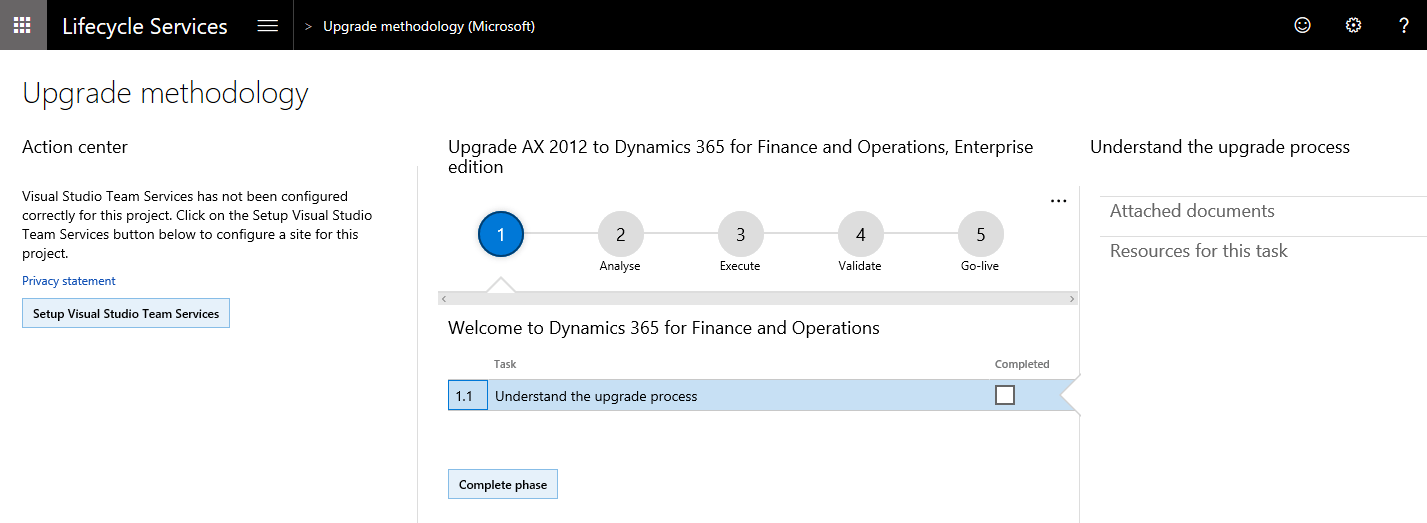Click Setup Visual Studio Team Services button
Viewport: 1427px width, 523px height.
[x=126, y=313]
